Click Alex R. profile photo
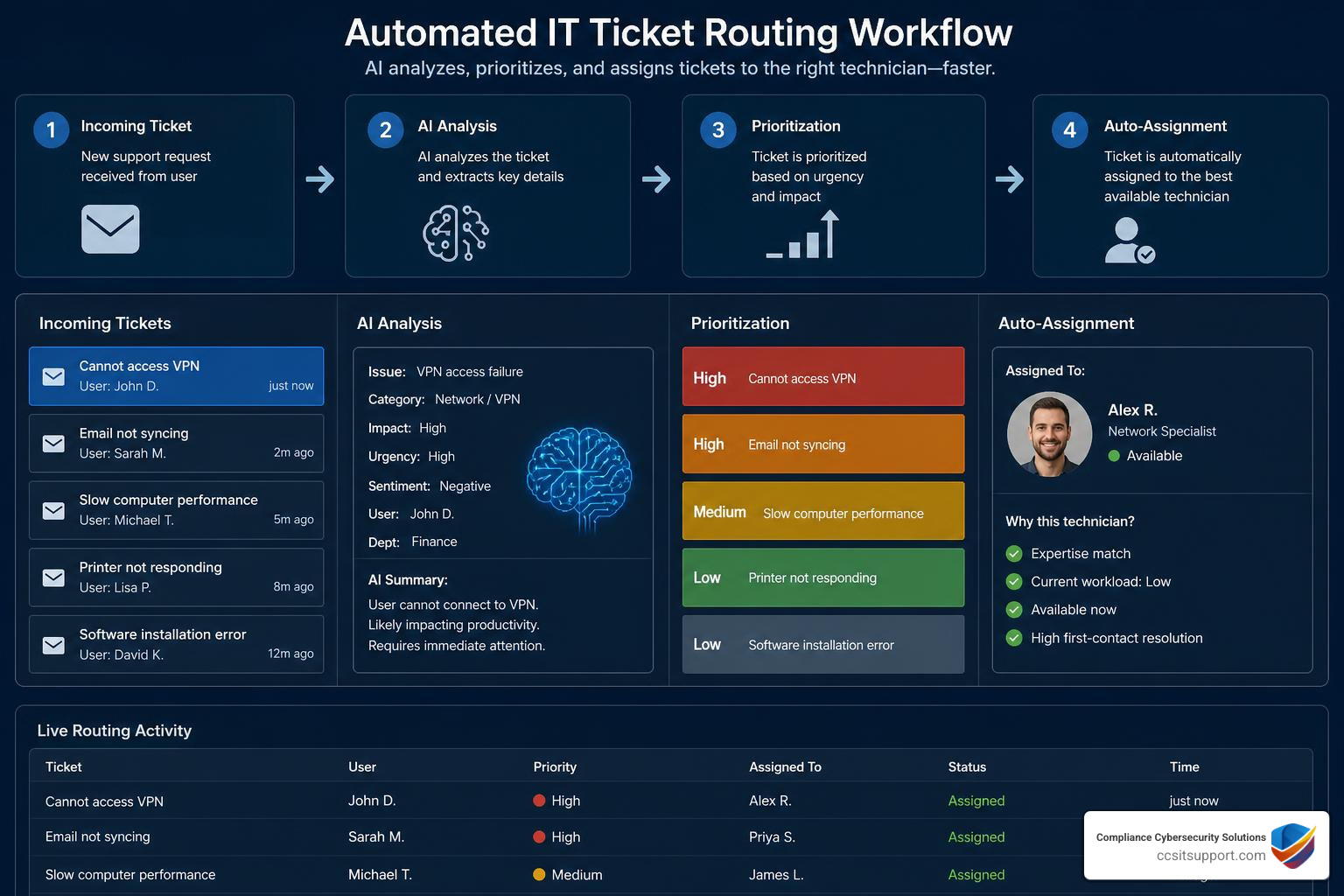 (1049, 434)
